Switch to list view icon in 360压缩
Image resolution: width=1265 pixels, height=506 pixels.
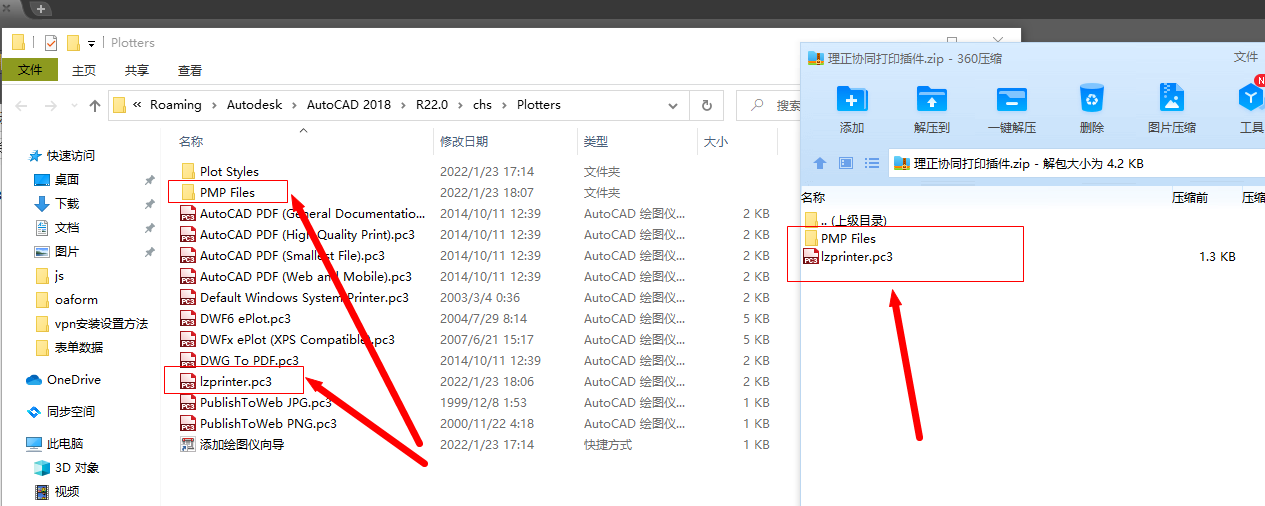872,163
